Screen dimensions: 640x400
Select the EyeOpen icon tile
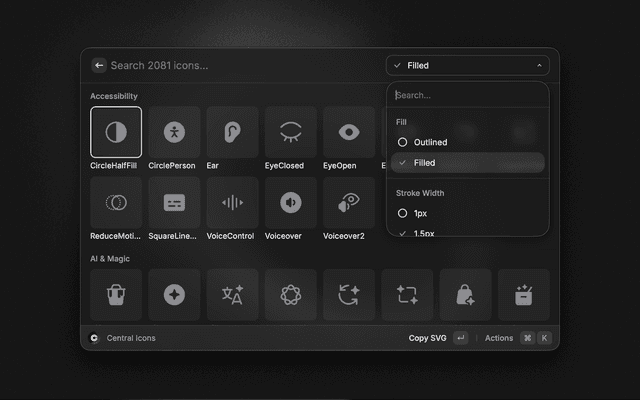349,132
